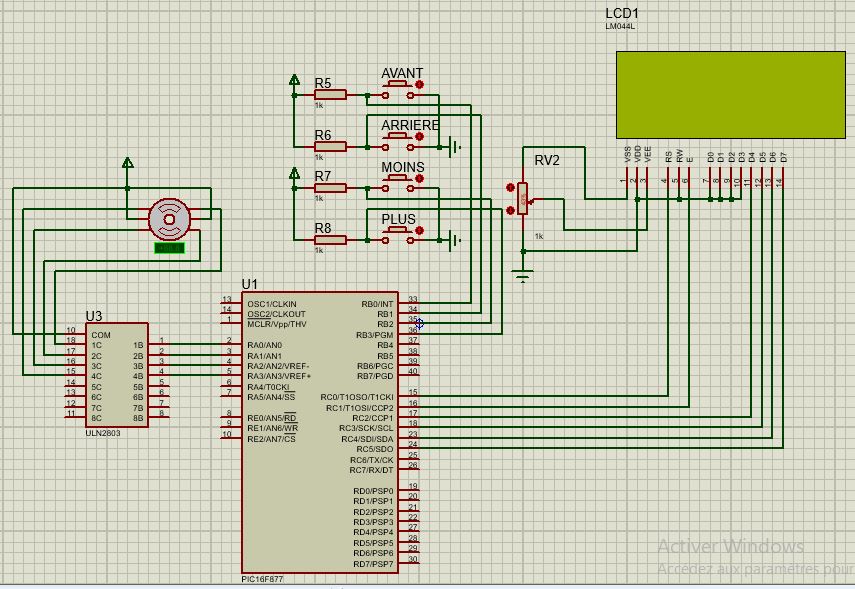Image resolution: width=855 pixels, height=589 pixels.
Task: Decrease RV2 potentiometer with lower red dot
Action: (x=510, y=210)
